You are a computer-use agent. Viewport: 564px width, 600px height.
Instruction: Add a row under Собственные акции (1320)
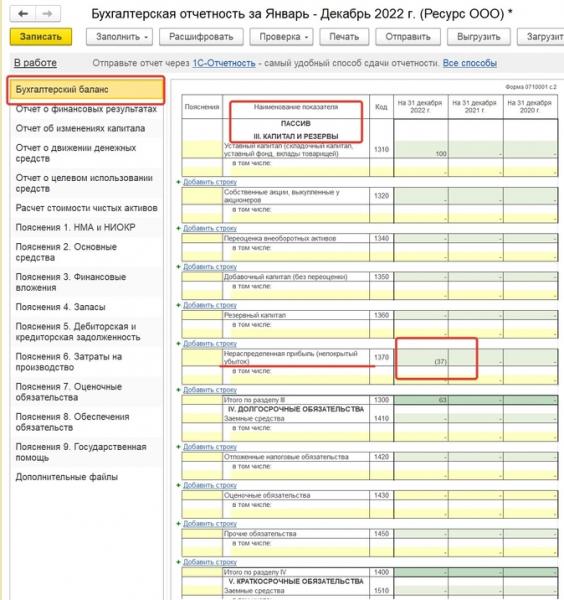pos(210,228)
